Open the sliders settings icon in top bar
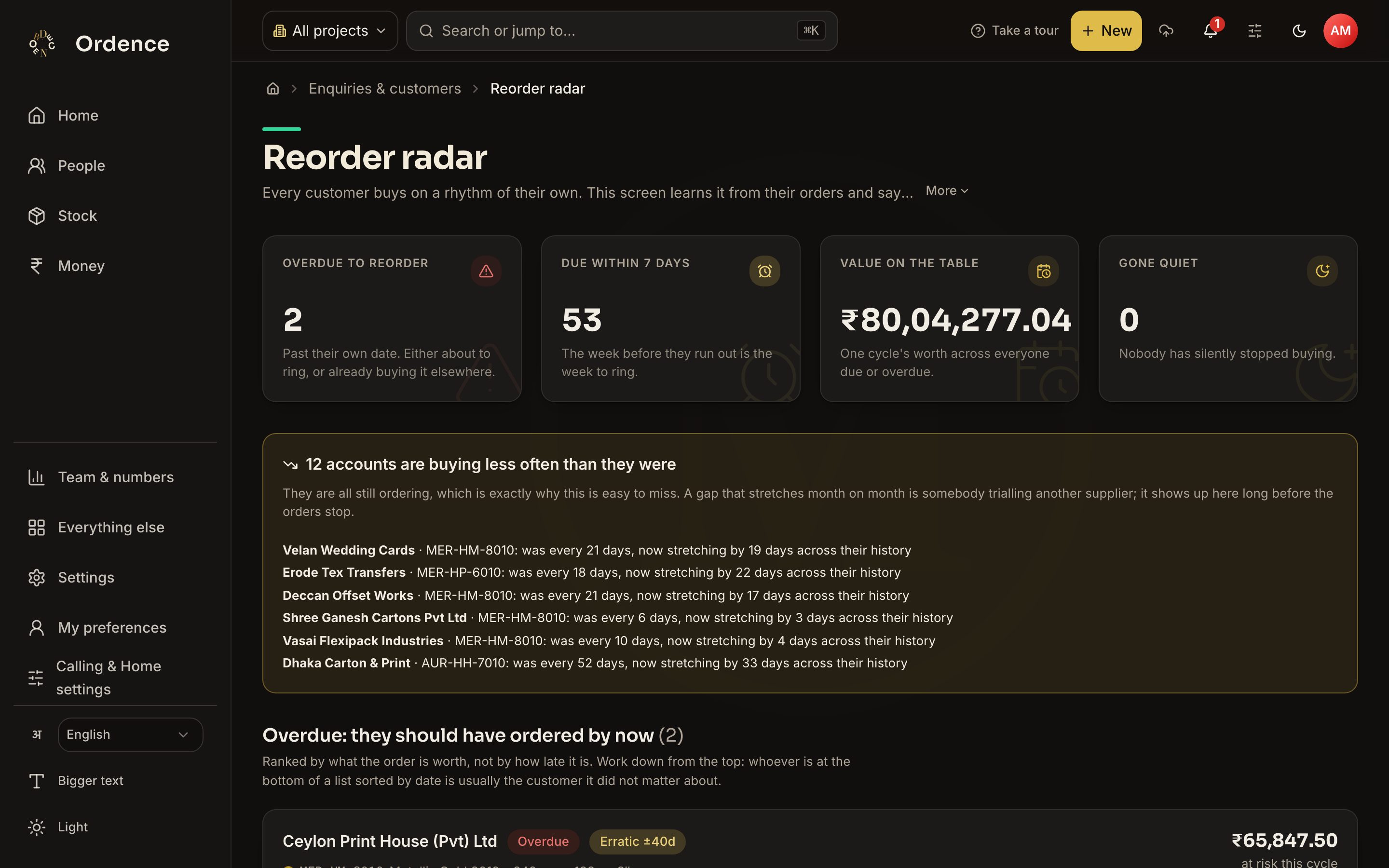This screenshot has width=1389, height=868. point(1255,31)
